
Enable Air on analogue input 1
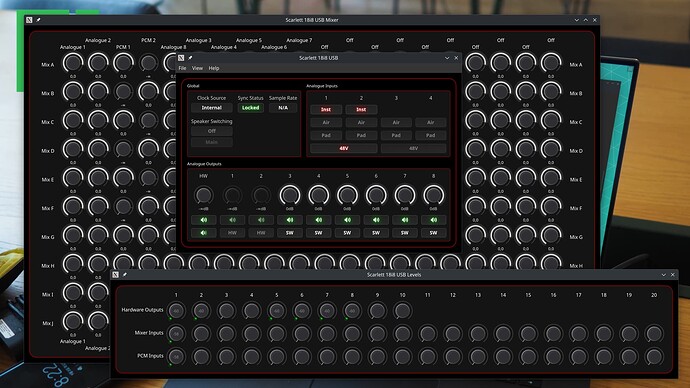tap(326, 122)
